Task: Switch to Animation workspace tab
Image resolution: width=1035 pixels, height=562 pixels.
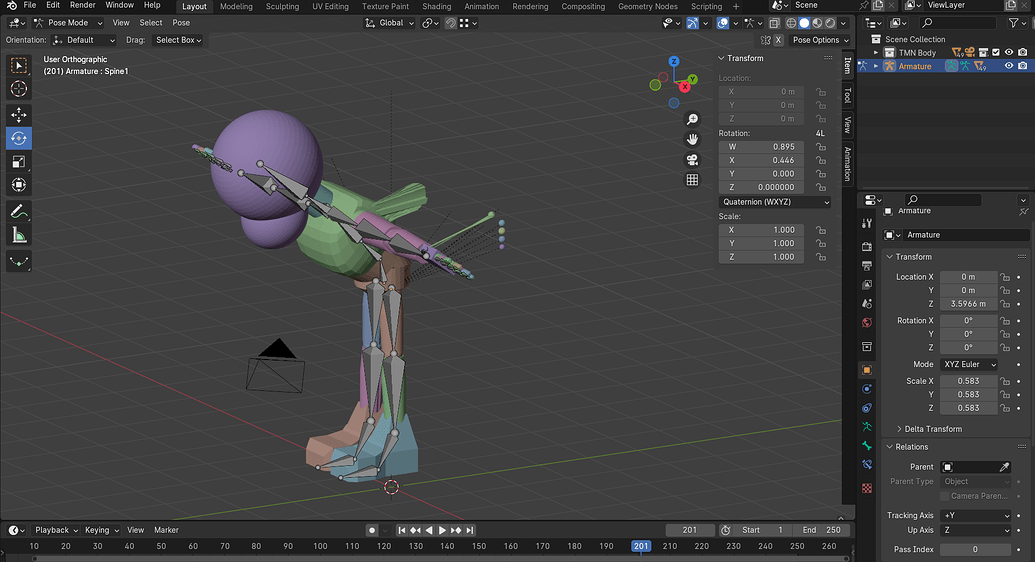Action: pyautogui.click(x=481, y=7)
